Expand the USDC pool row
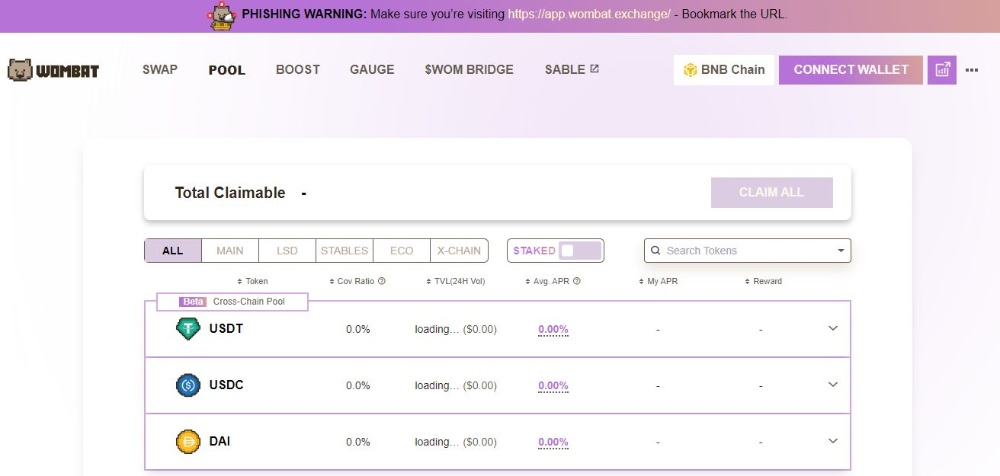The width and height of the screenshot is (1000, 476). point(833,385)
